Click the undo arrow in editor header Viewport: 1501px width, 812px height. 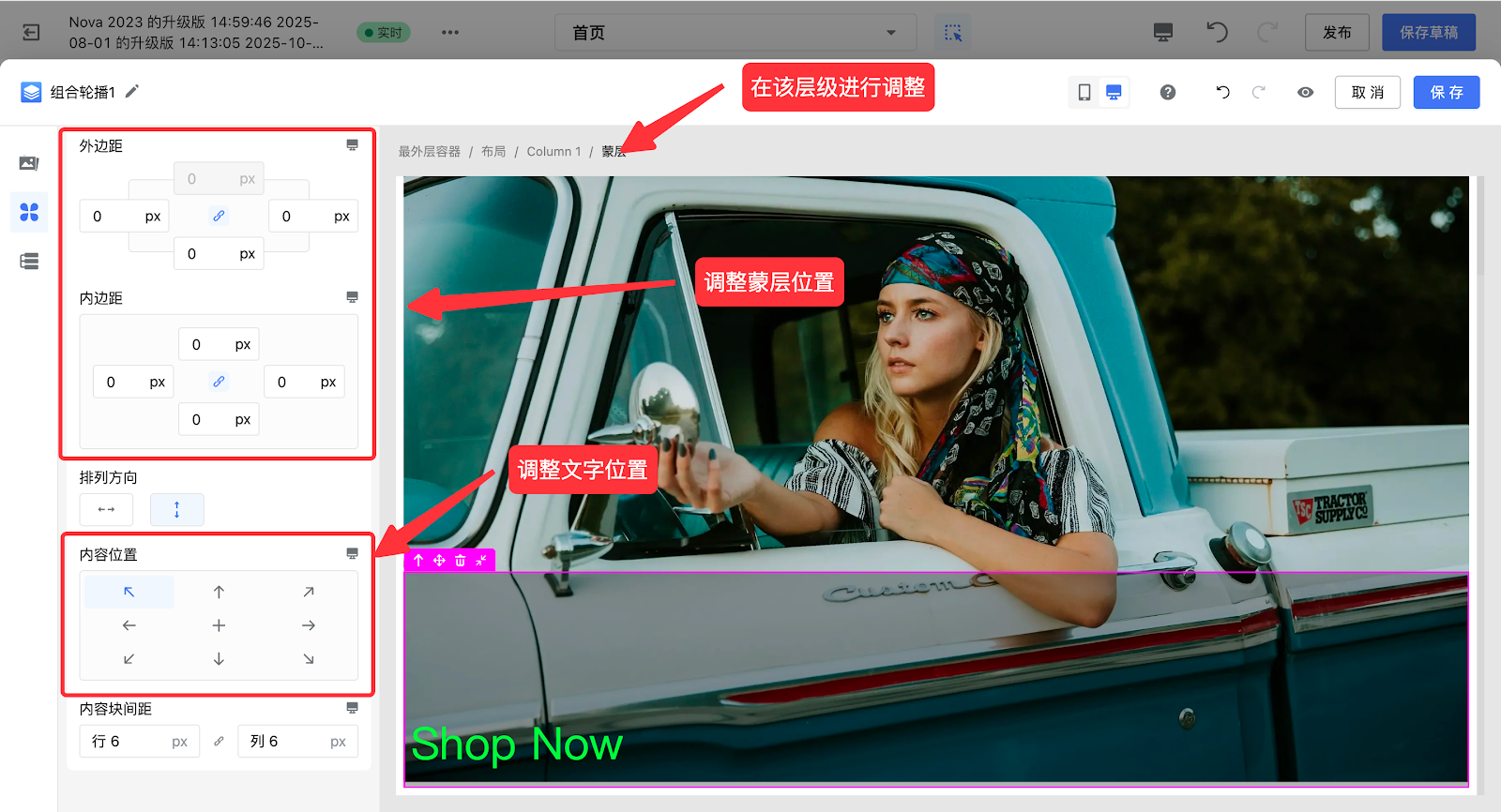(x=1222, y=92)
